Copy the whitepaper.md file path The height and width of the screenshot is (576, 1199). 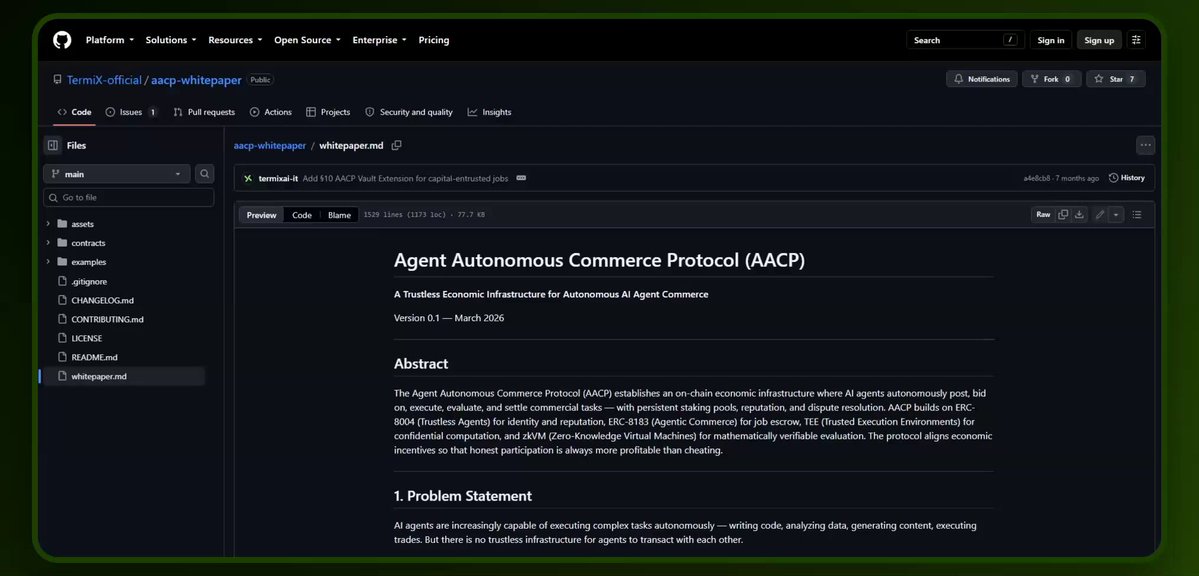point(396,145)
